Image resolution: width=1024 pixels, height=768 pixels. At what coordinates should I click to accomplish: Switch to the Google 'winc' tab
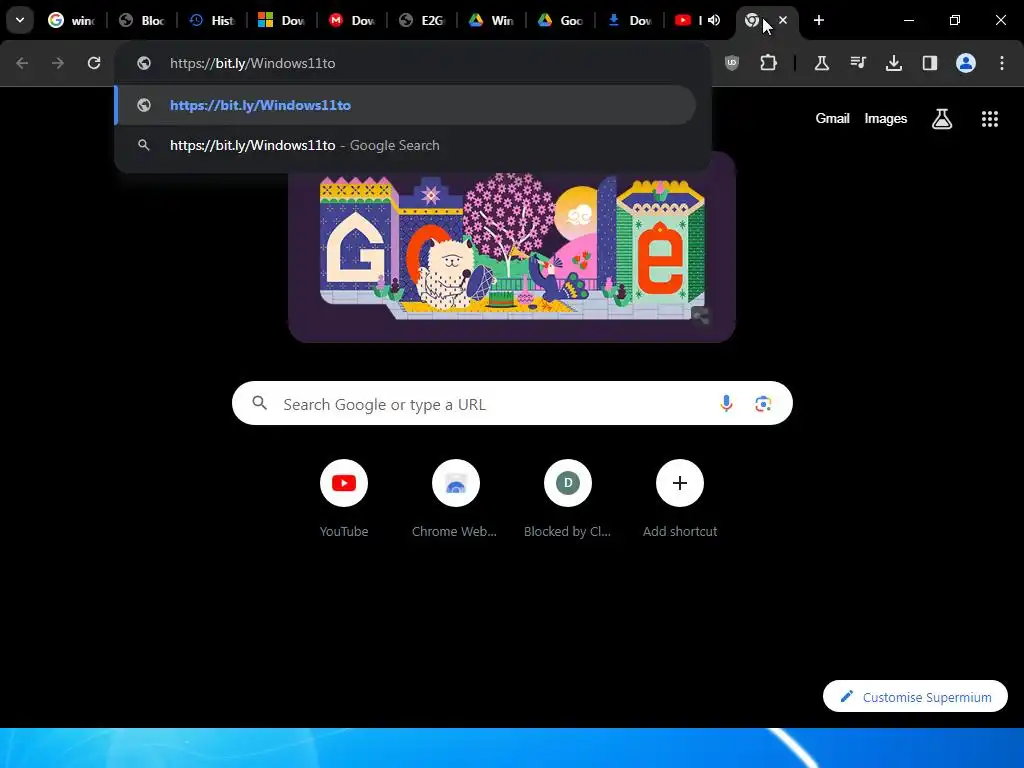(x=71, y=20)
